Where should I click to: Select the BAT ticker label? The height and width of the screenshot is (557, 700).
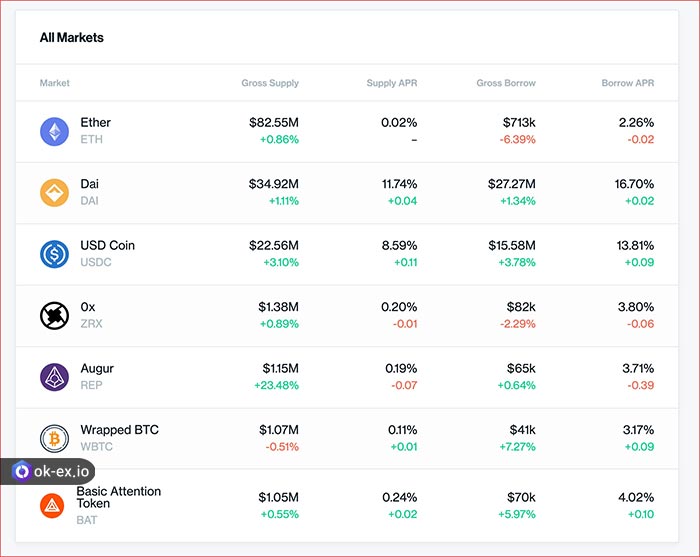[x=87, y=520]
